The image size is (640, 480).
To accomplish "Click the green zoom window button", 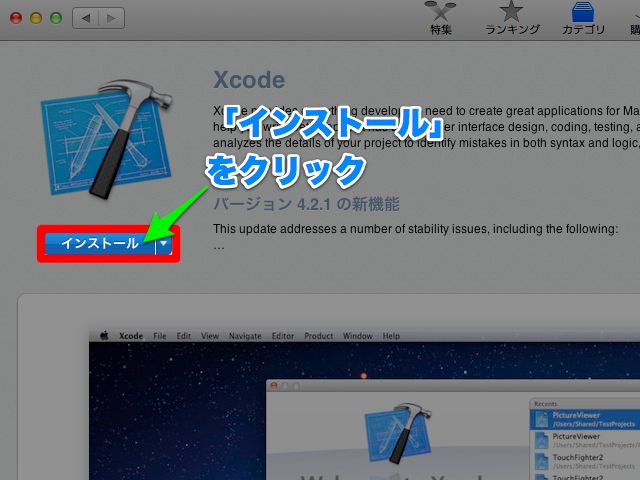I will (x=56, y=18).
